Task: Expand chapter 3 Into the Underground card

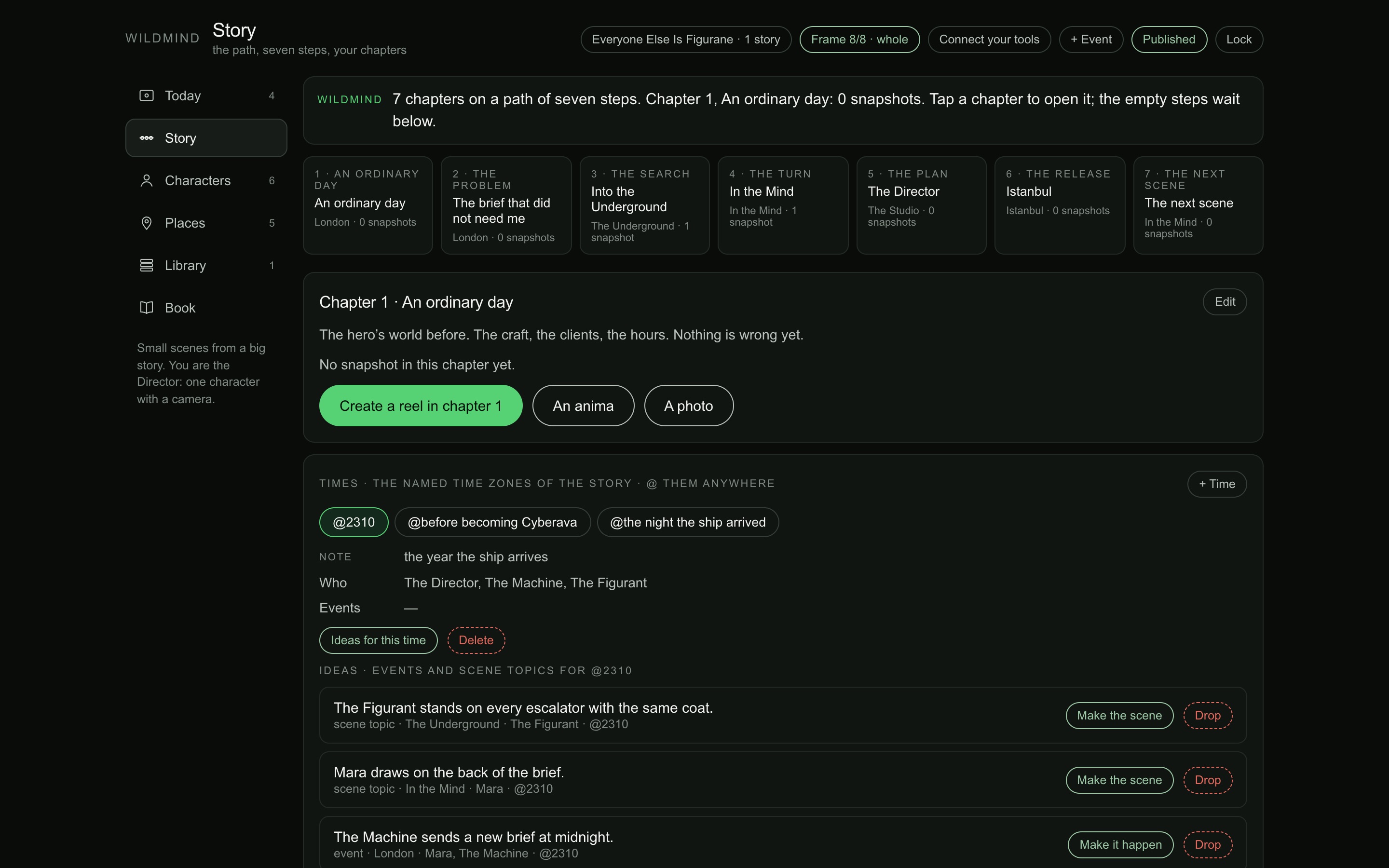Action: pyautogui.click(x=644, y=205)
